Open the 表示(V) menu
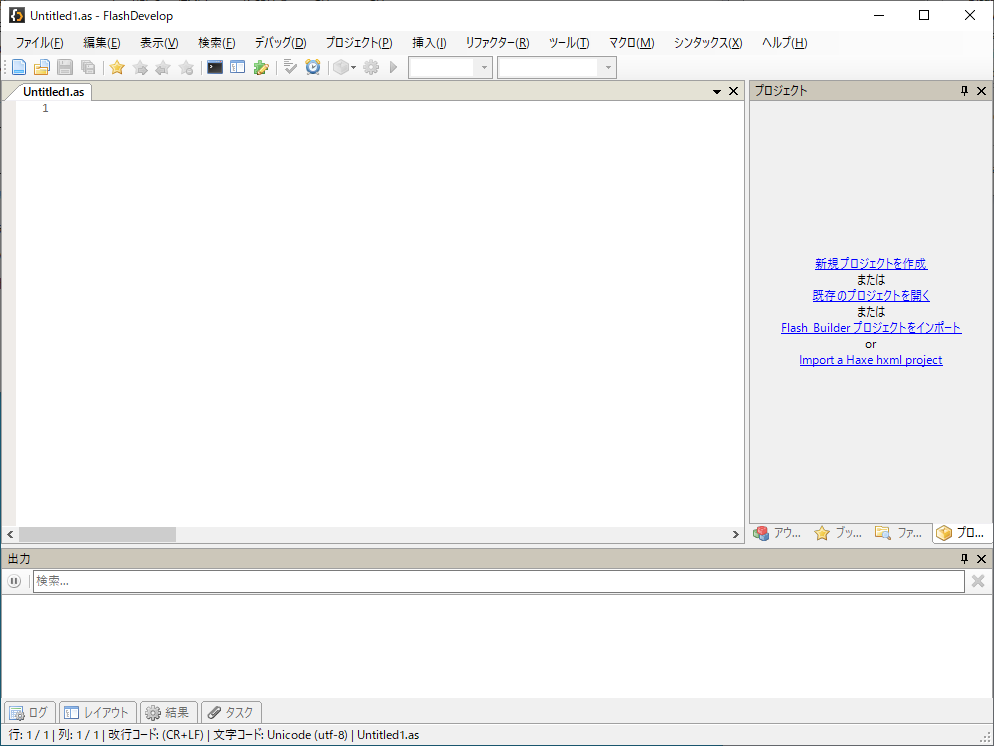The image size is (994, 746). point(159,43)
